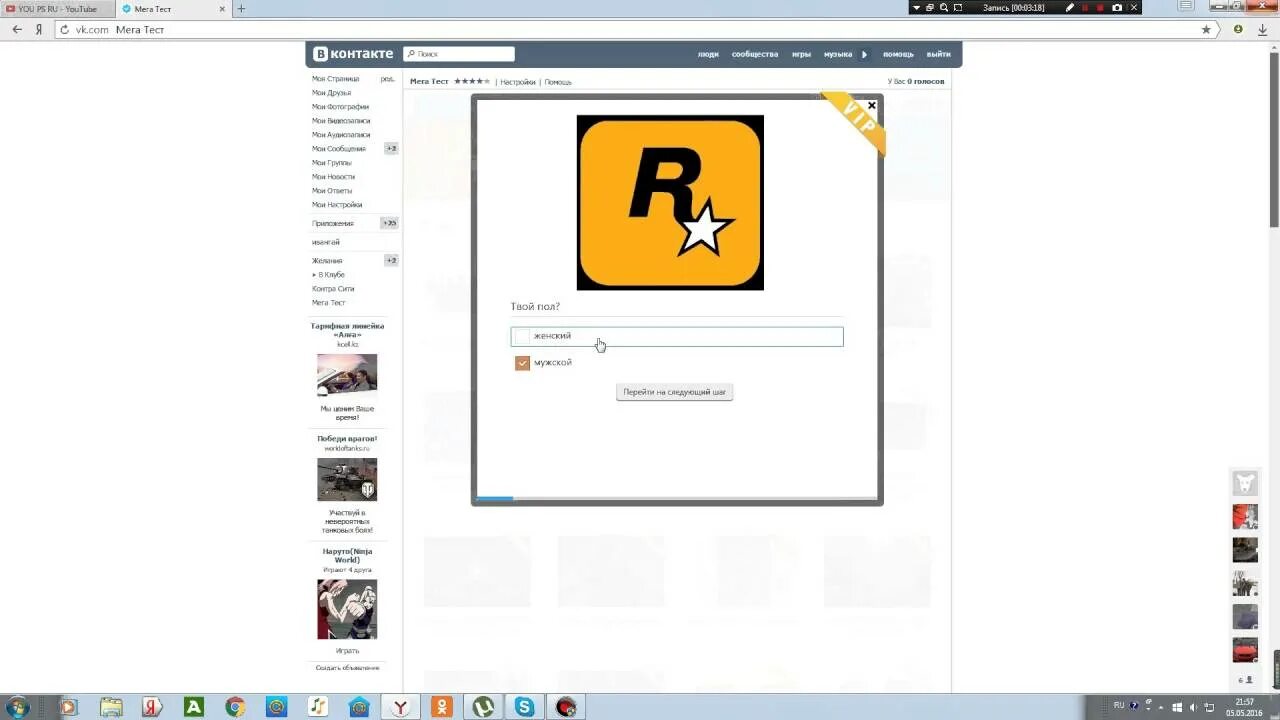1280x720 pixels.
Task: Click Создать объявление link
Action: click(x=347, y=668)
